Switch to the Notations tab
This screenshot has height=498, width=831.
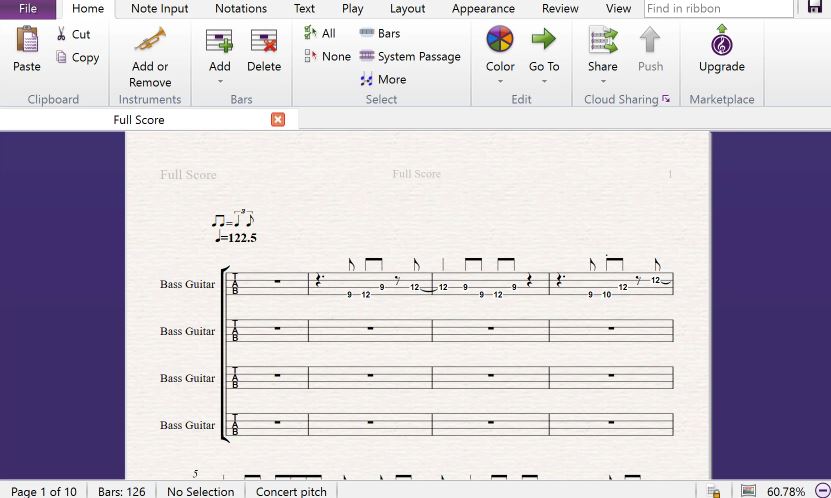point(241,9)
